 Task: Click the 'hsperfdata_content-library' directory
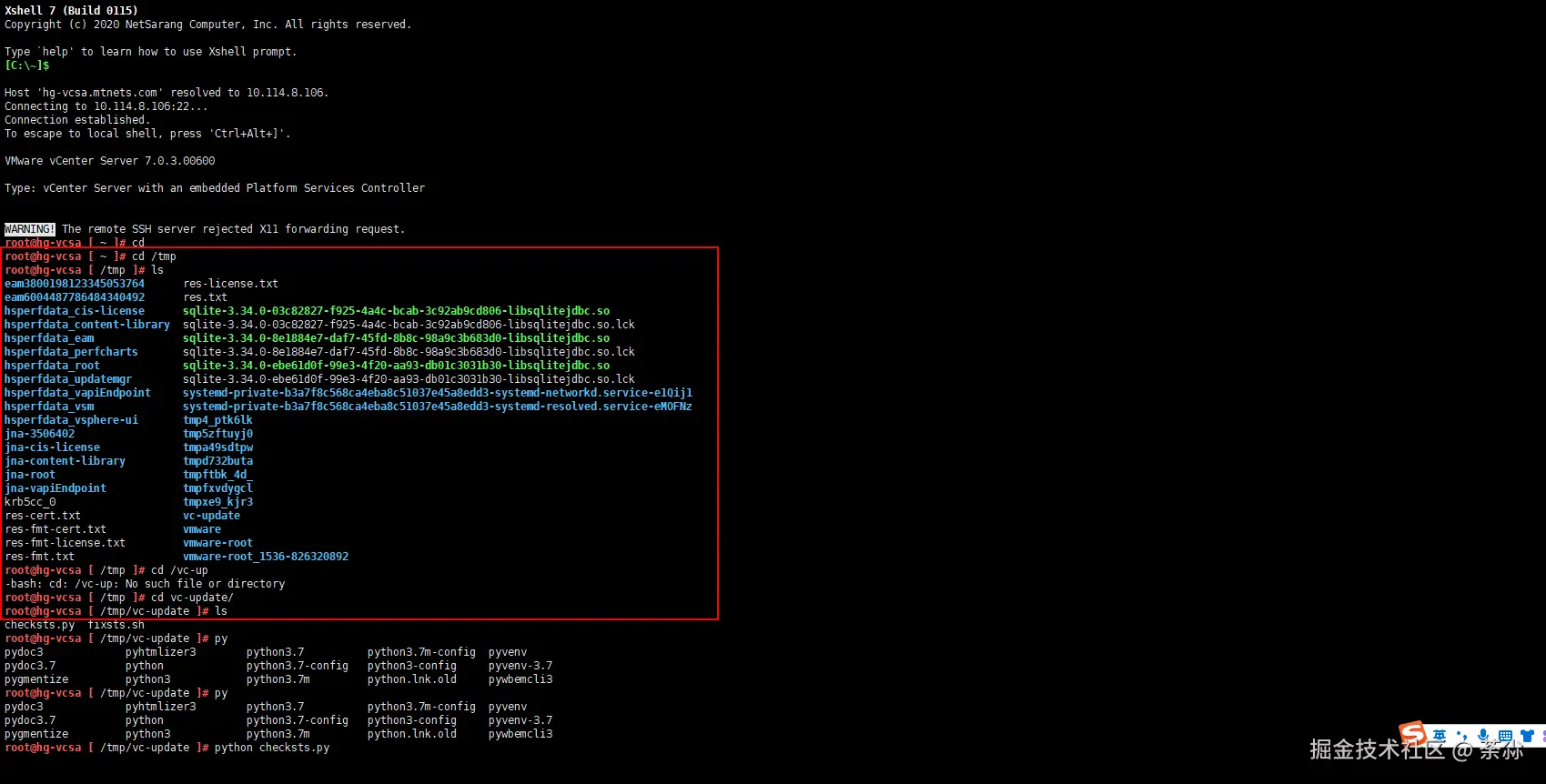coord(87,325)
